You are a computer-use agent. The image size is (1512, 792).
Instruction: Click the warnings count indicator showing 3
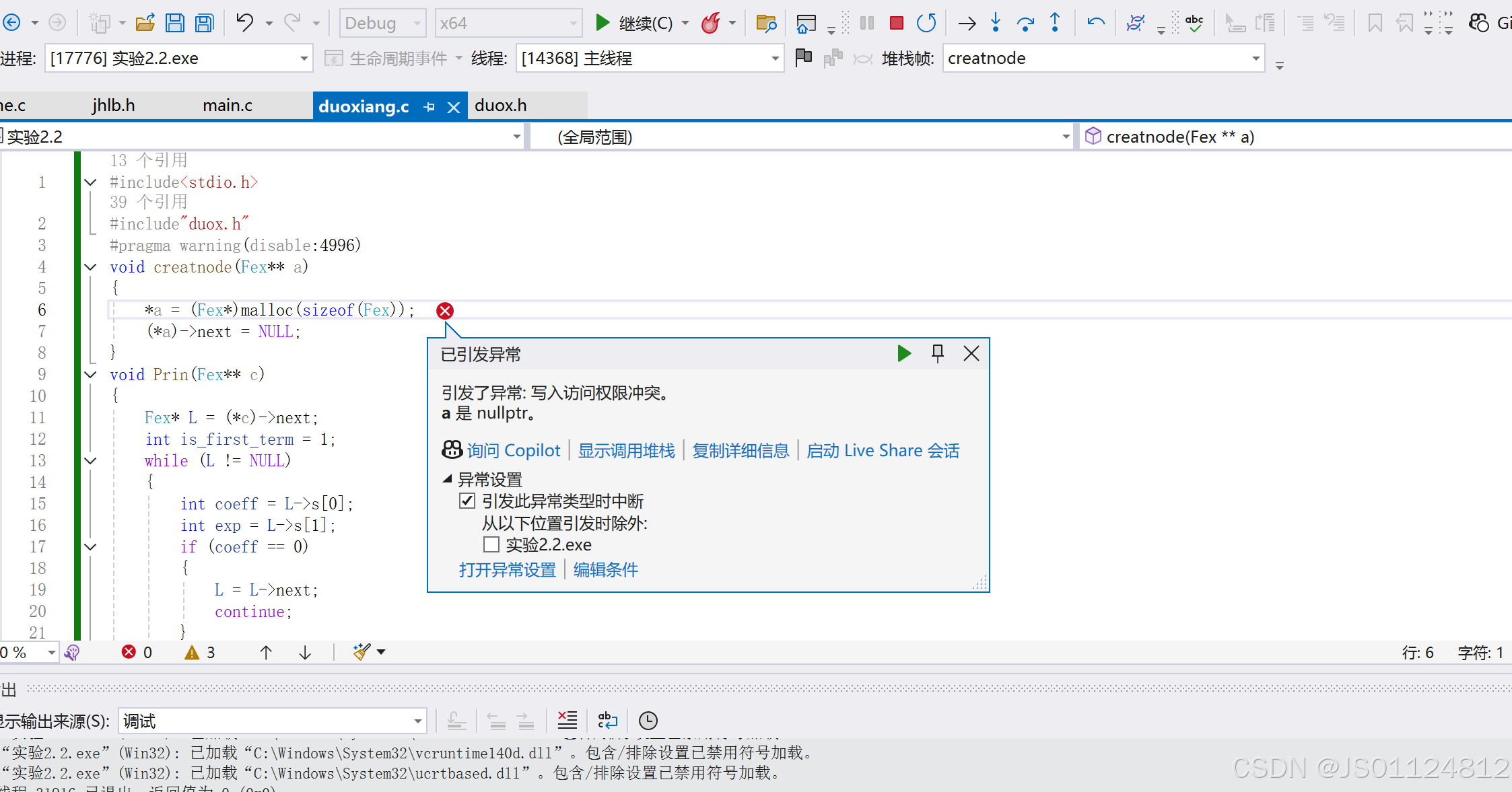[x=200, y=652]
